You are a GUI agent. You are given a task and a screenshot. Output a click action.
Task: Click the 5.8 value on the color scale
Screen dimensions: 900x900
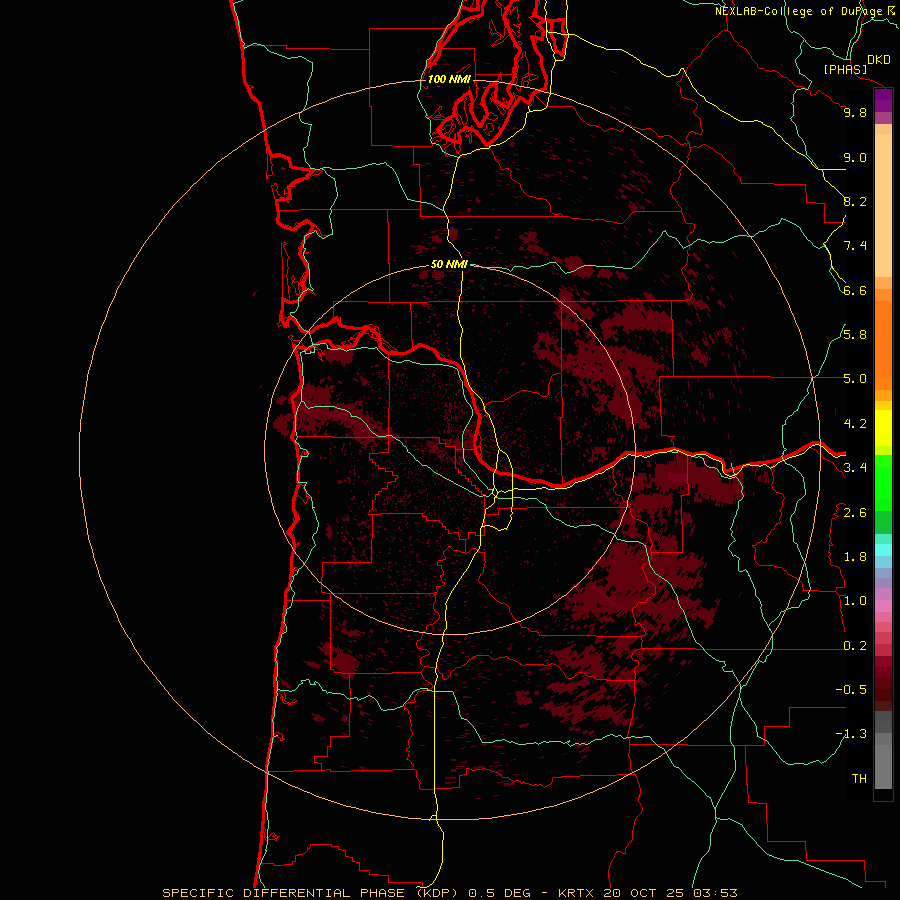(855, 335)
